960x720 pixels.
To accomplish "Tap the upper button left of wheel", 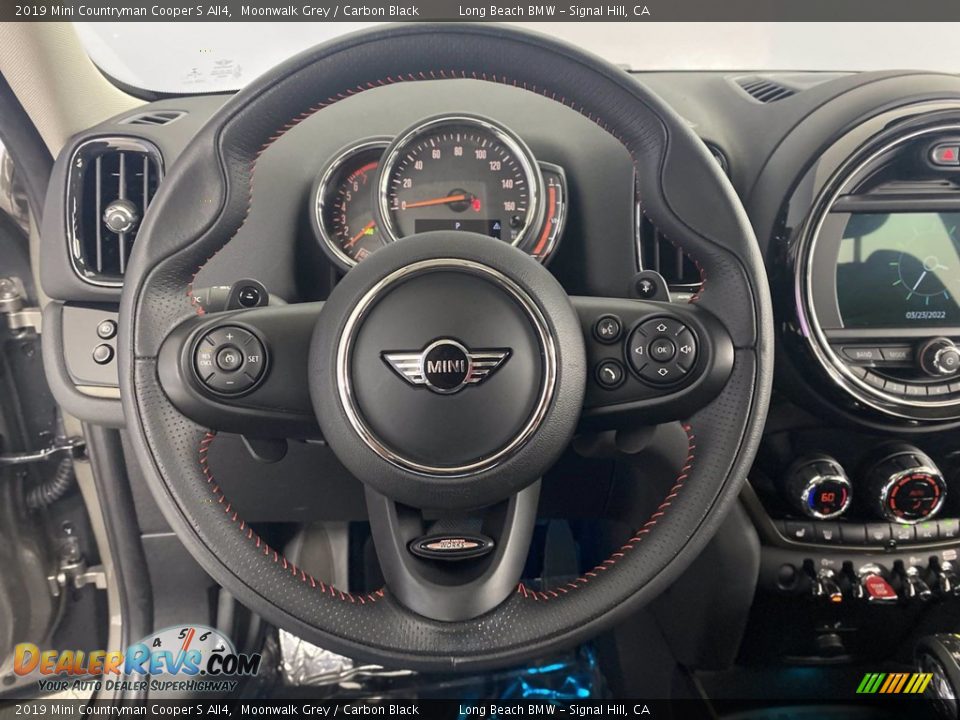I will [106, 329].
